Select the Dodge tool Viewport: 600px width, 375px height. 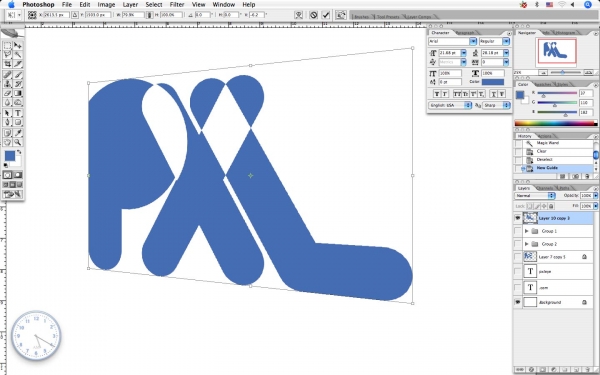[18, 103]
